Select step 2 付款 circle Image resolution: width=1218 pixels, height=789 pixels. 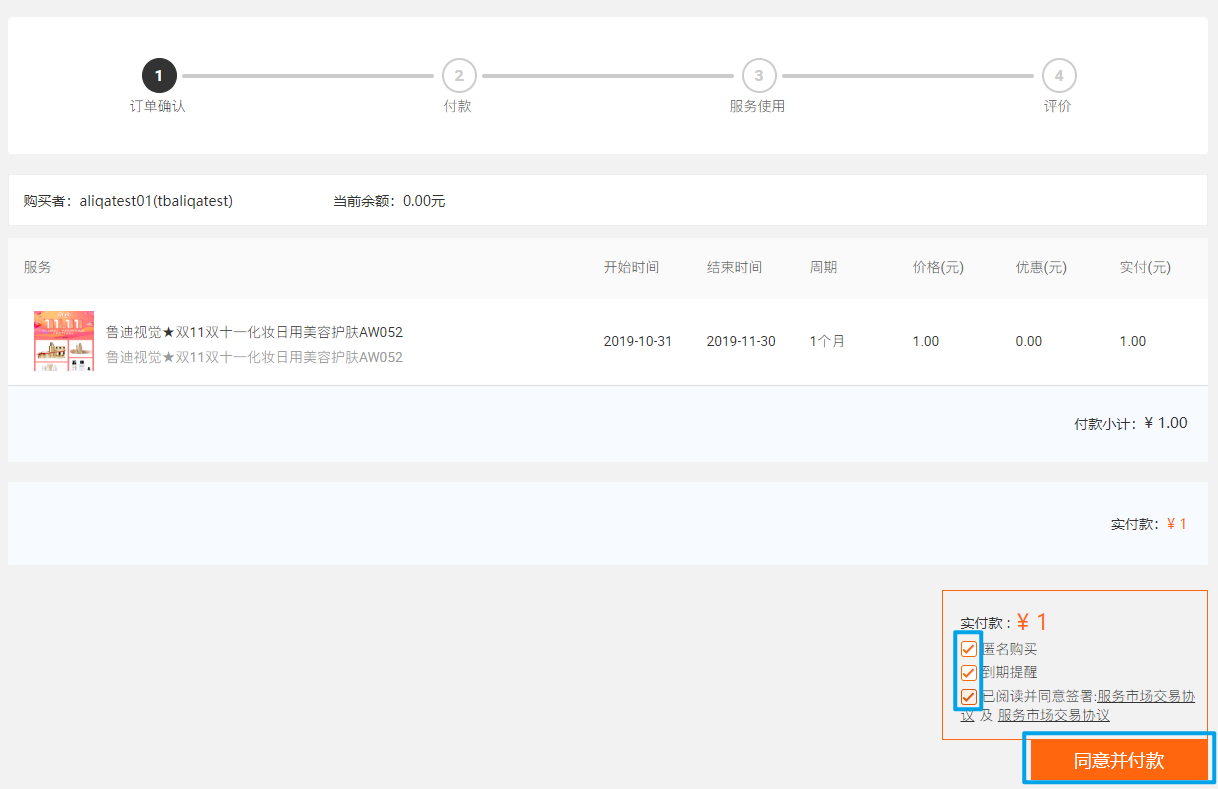tap(459, 75)
